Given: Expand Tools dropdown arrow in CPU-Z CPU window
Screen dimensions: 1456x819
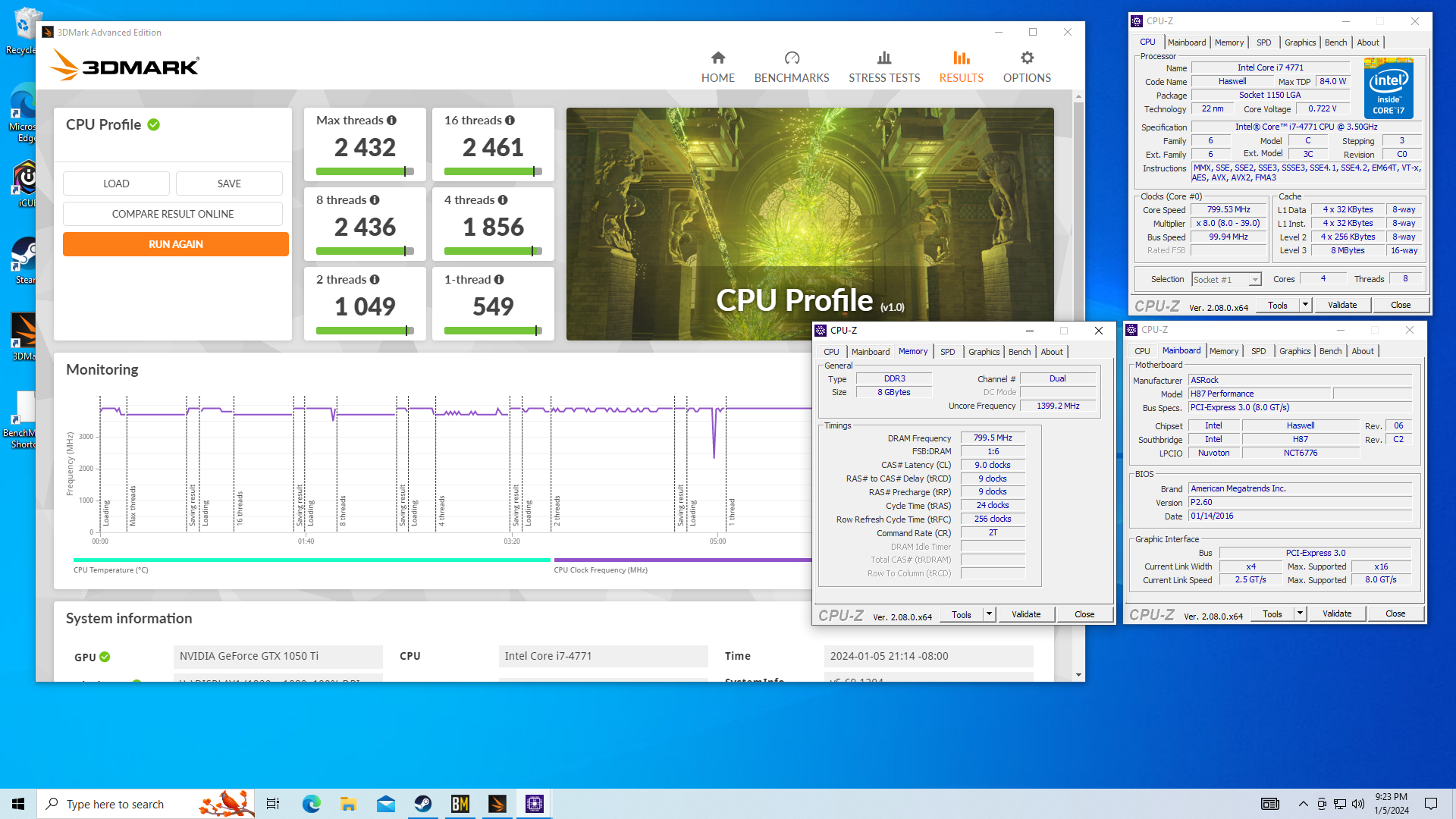Looking at the screenshot, I should (1305, 305).
